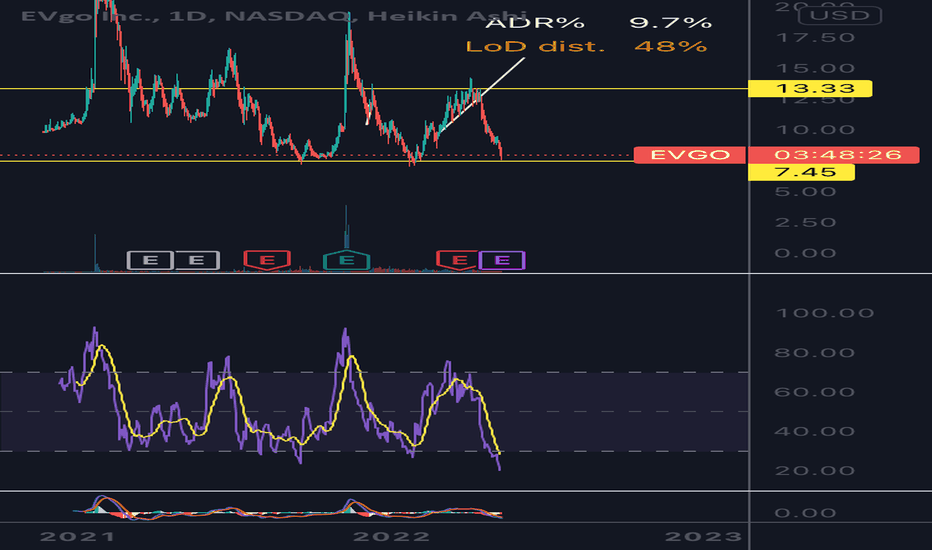The height and width of the screenshot is (550, 932).
Task: Click the purple E earnings marker
Action: tap(502, 260)
